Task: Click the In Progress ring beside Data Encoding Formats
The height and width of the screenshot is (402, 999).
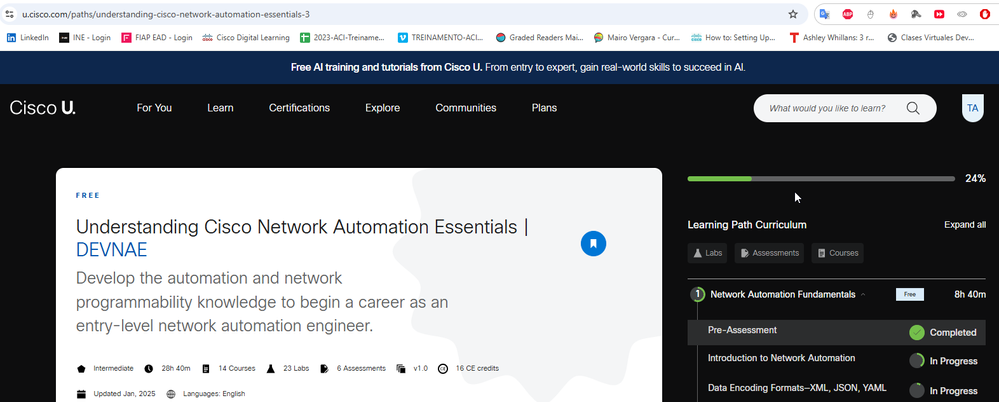Action: tap(917, 390)
